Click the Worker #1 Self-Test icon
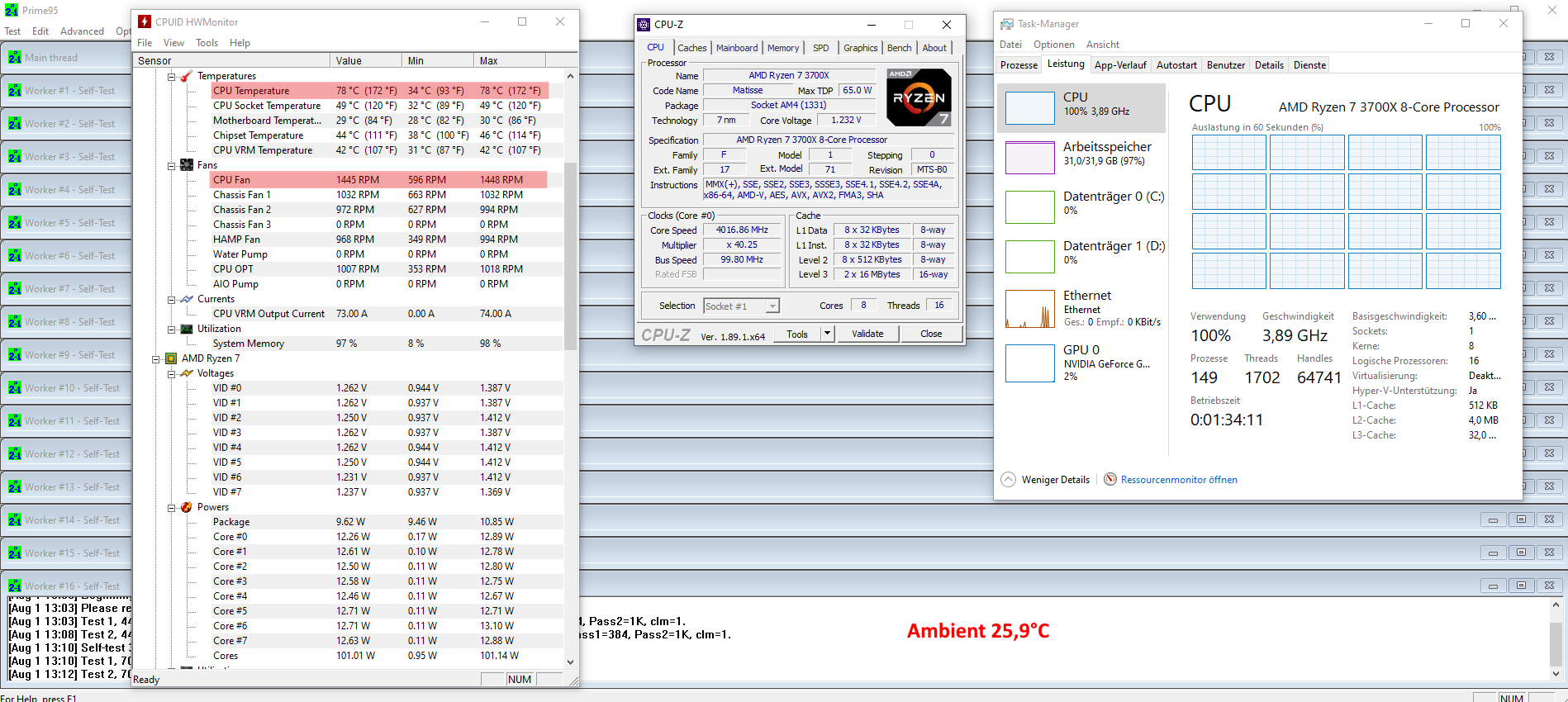This screenshot has width=1568, height=702. pyautogui.click(x=15, y=90)
